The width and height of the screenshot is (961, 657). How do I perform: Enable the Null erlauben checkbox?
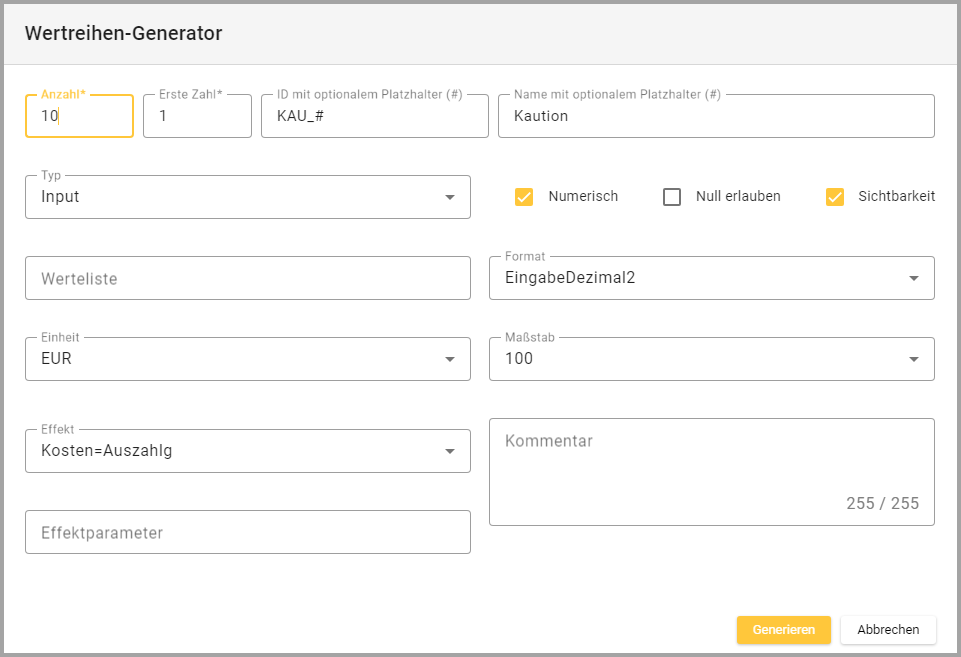672,197
